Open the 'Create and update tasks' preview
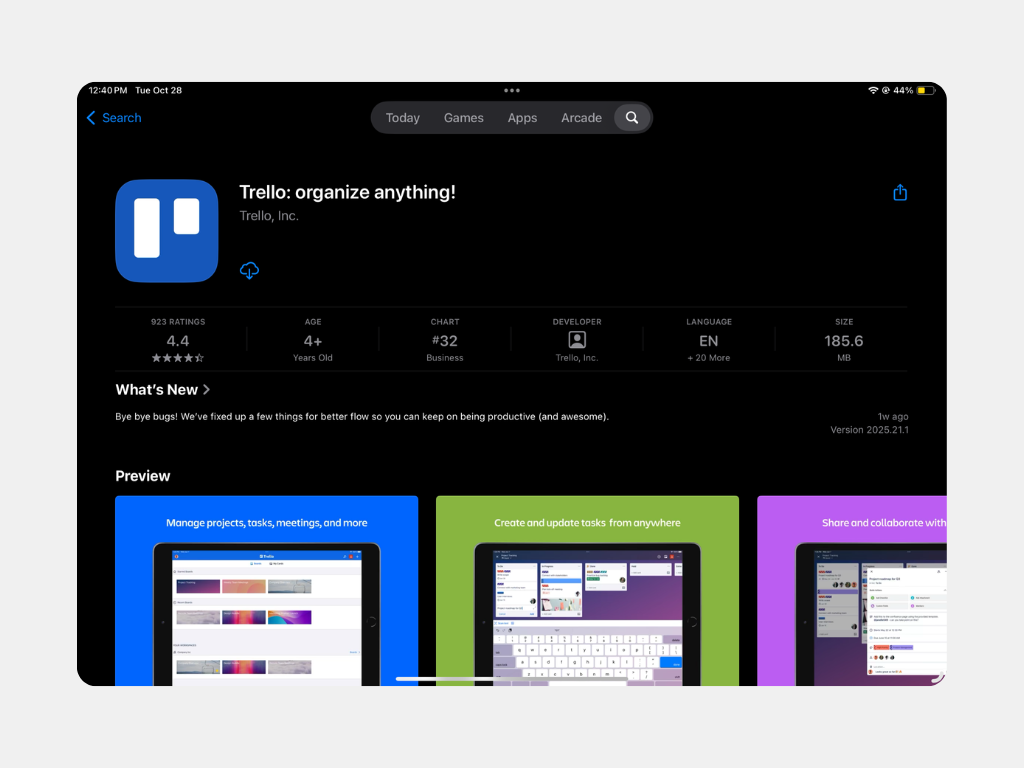 [587, 590]
